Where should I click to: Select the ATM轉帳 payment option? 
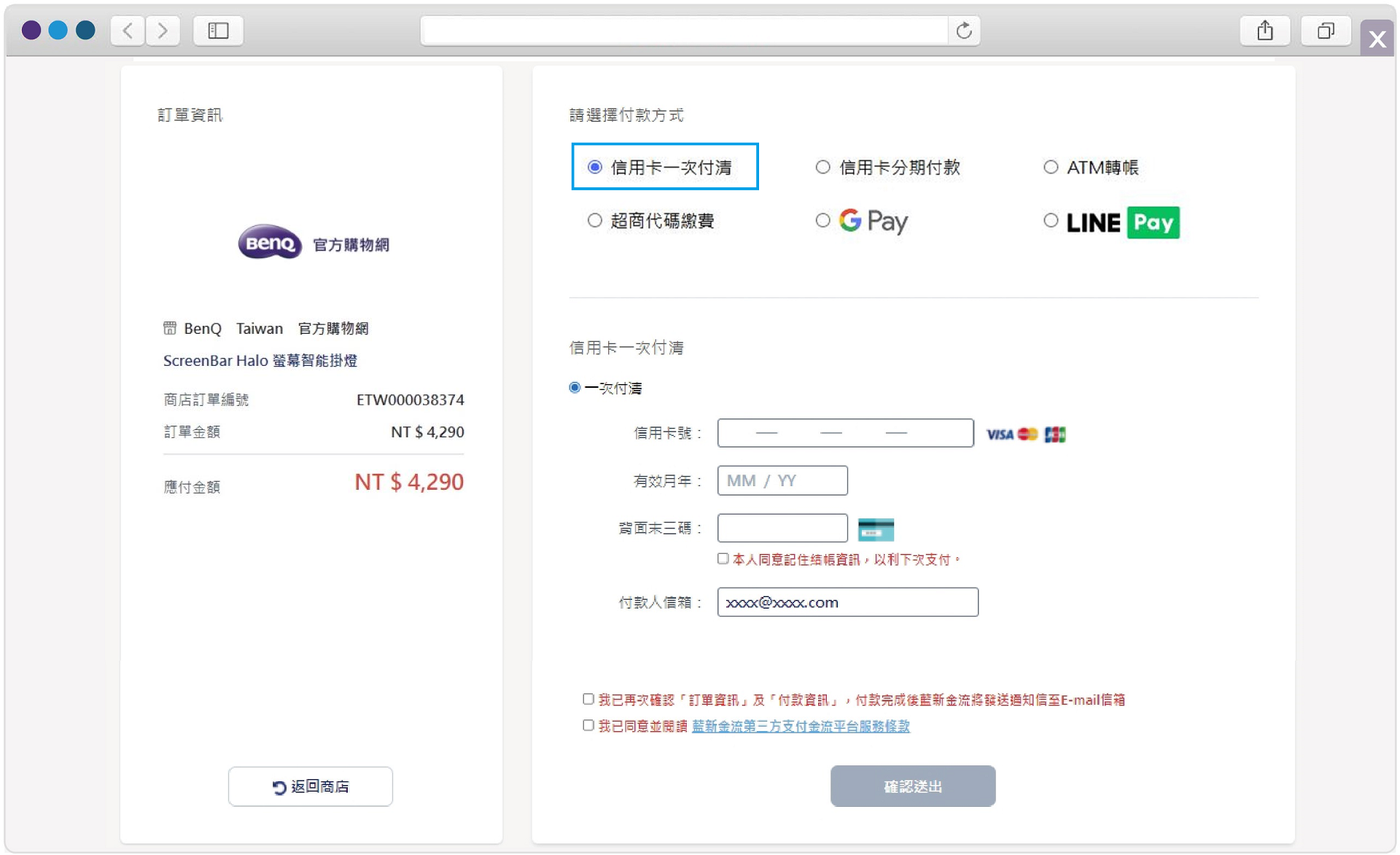(1051, 166)
